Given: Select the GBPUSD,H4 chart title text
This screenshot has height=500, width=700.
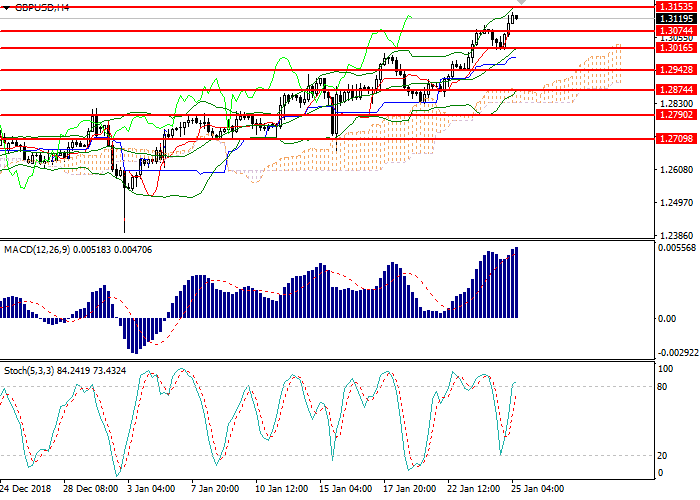Looking at the screenshot, I should pyautogui.click(x=47, y=7).
